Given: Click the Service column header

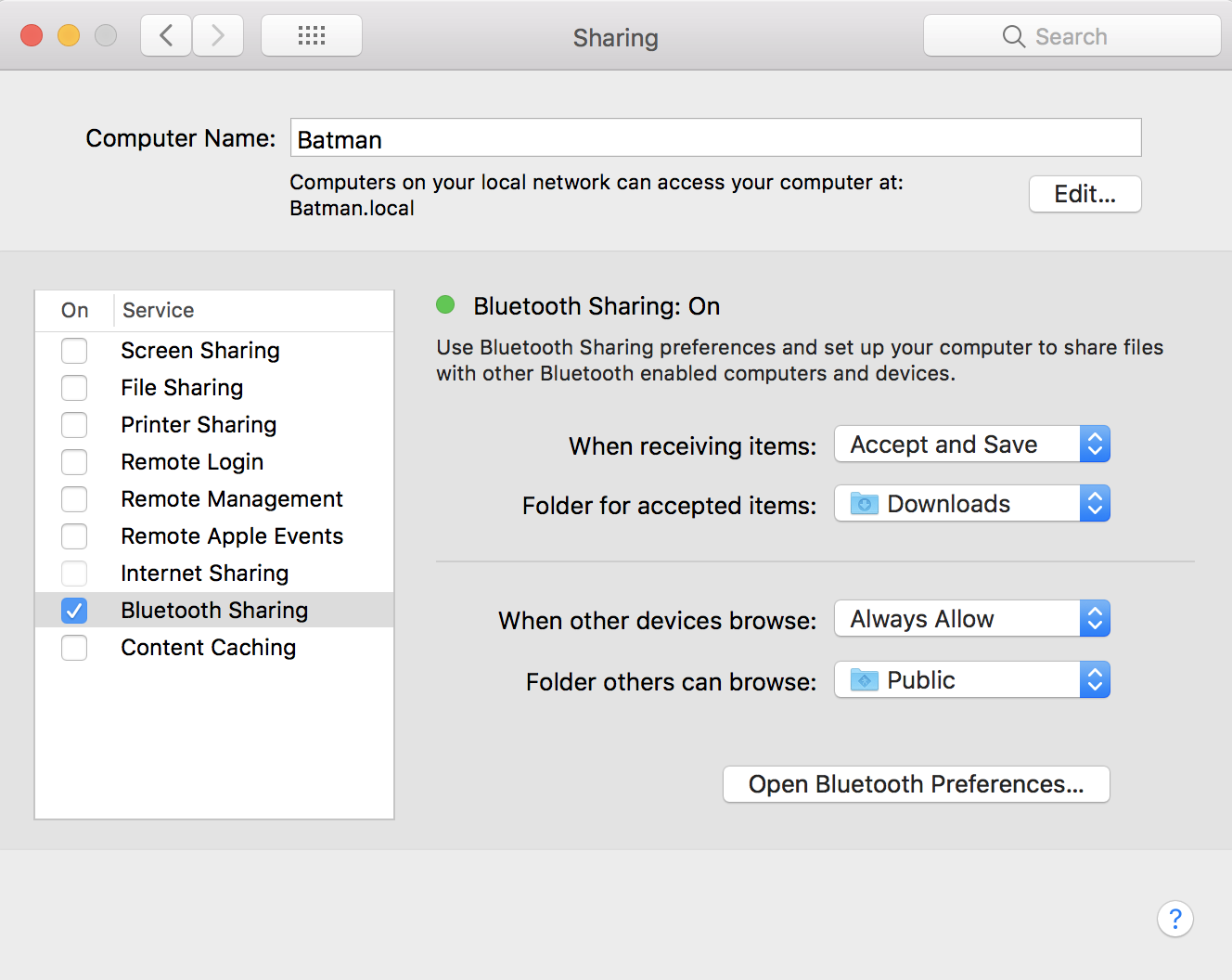Looking at the screenshot, I should click(253, 311).
